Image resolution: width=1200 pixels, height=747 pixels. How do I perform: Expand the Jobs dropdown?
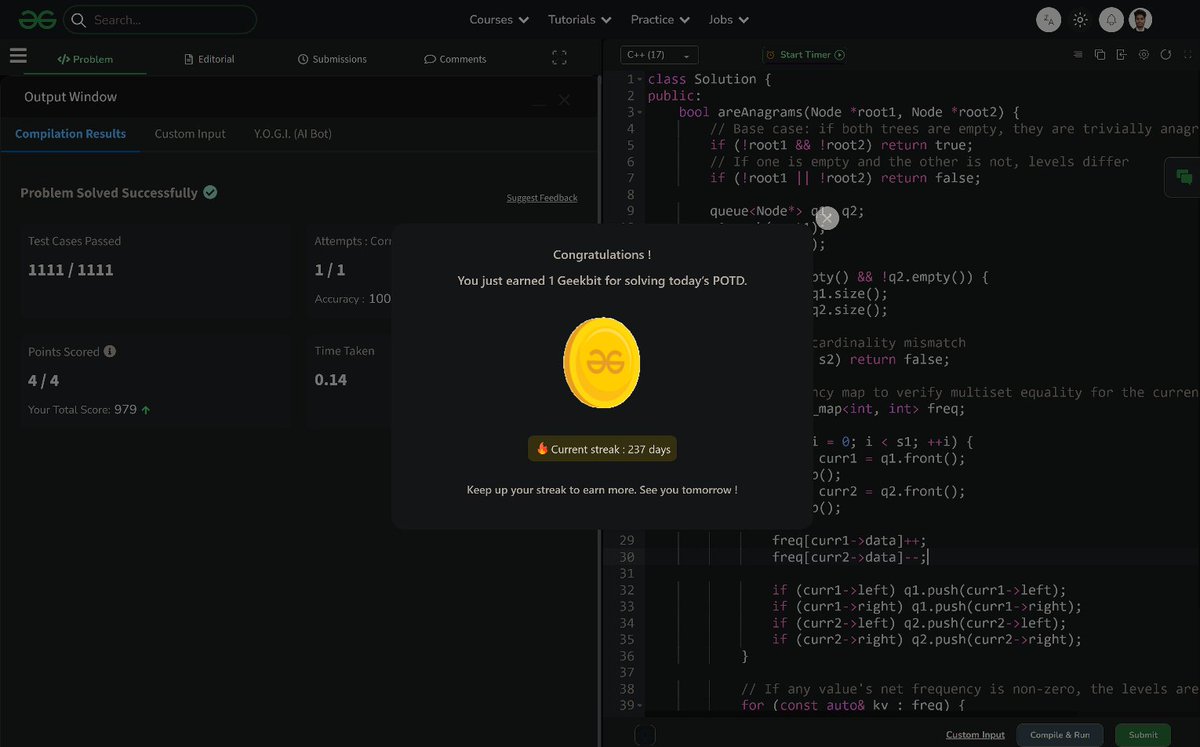click(x=728, y=19)
